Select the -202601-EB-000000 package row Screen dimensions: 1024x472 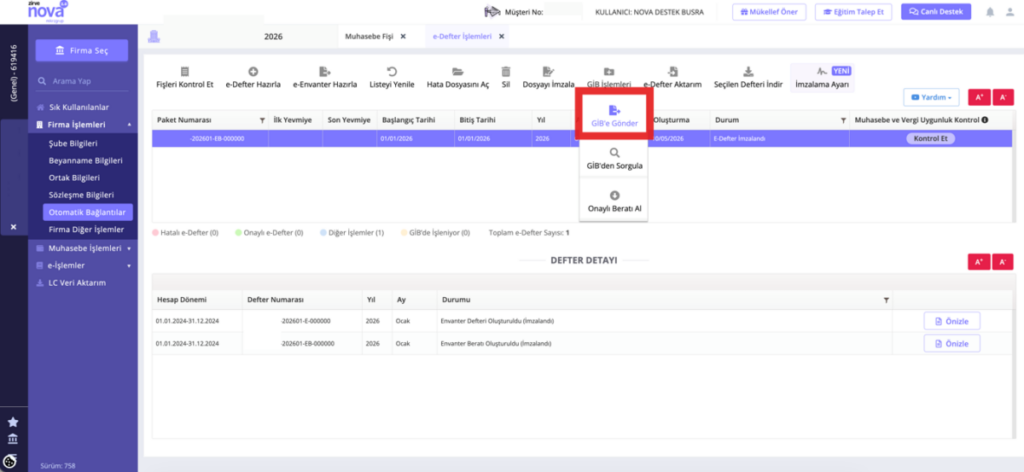pyautogui.click(x=582, y=138)
